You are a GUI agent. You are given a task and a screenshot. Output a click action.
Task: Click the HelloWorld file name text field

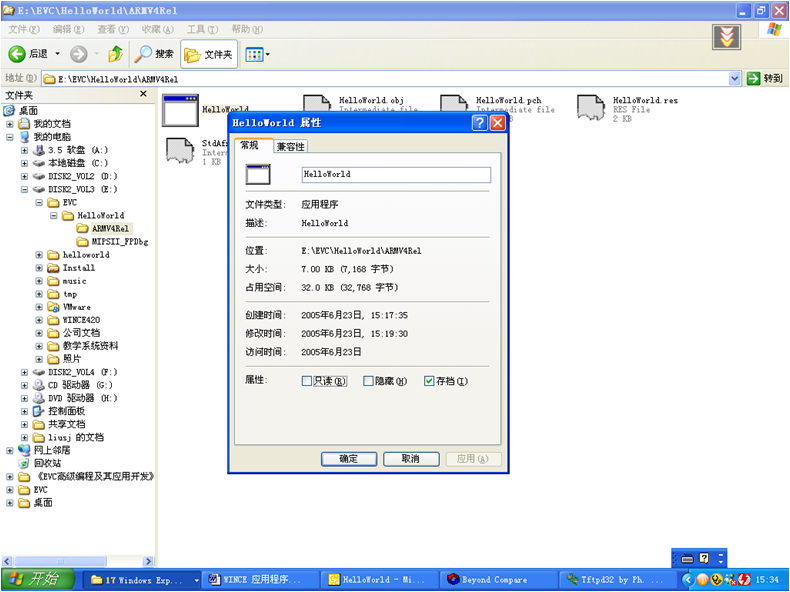coord(396,174)
